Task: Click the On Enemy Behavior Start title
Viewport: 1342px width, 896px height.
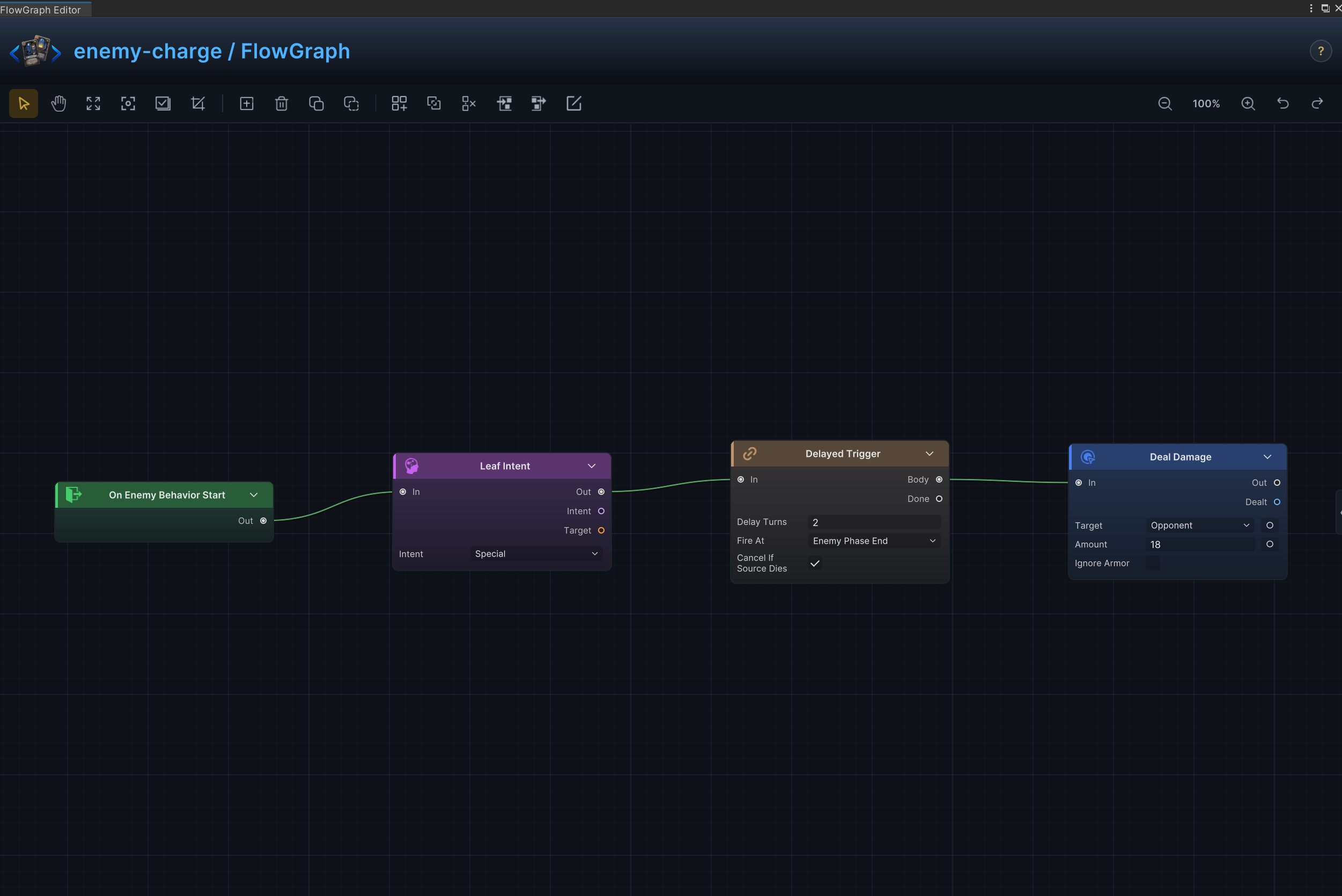Action: [167, 495]
